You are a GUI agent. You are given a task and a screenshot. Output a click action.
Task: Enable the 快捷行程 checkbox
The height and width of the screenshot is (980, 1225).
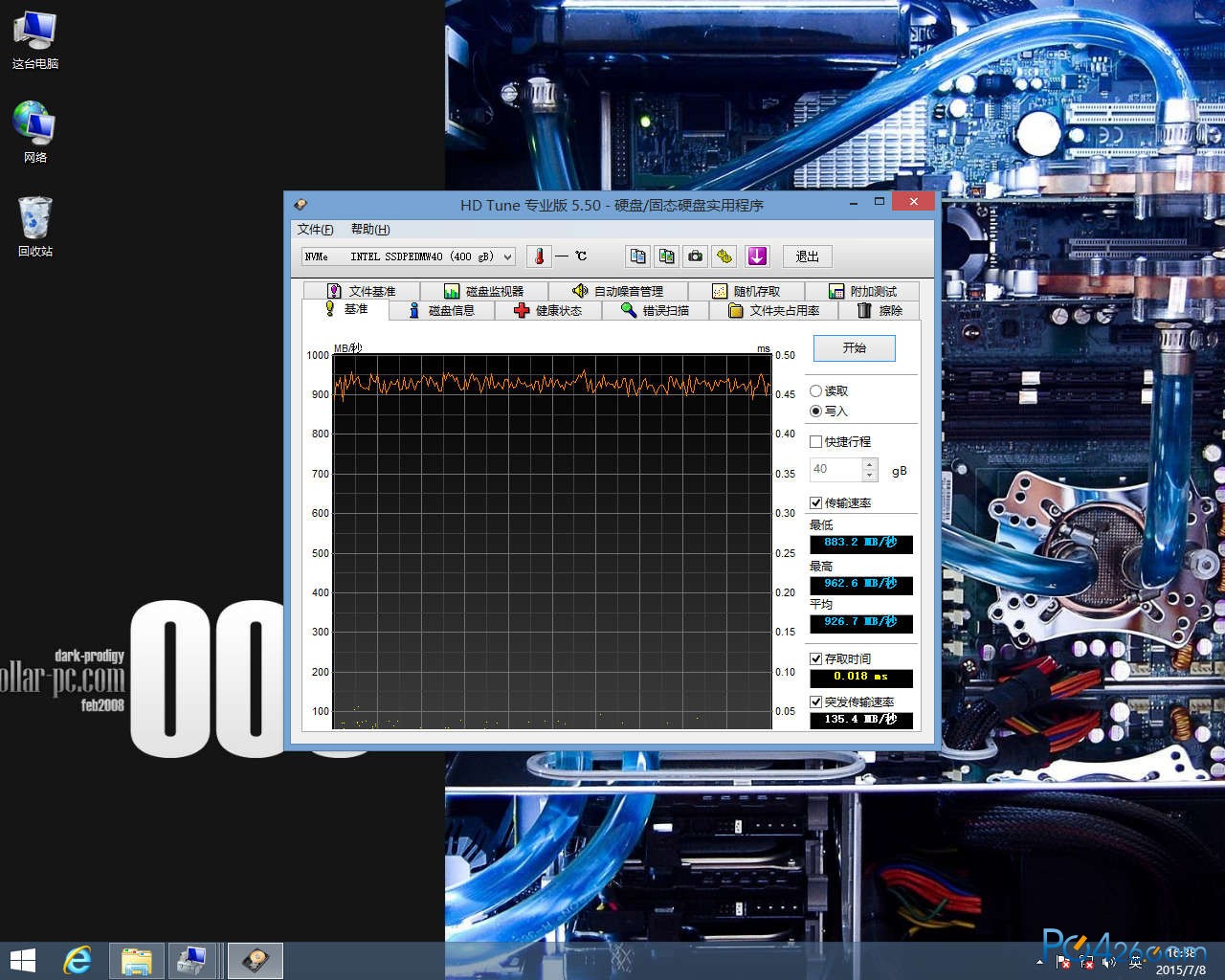(815, 441)
